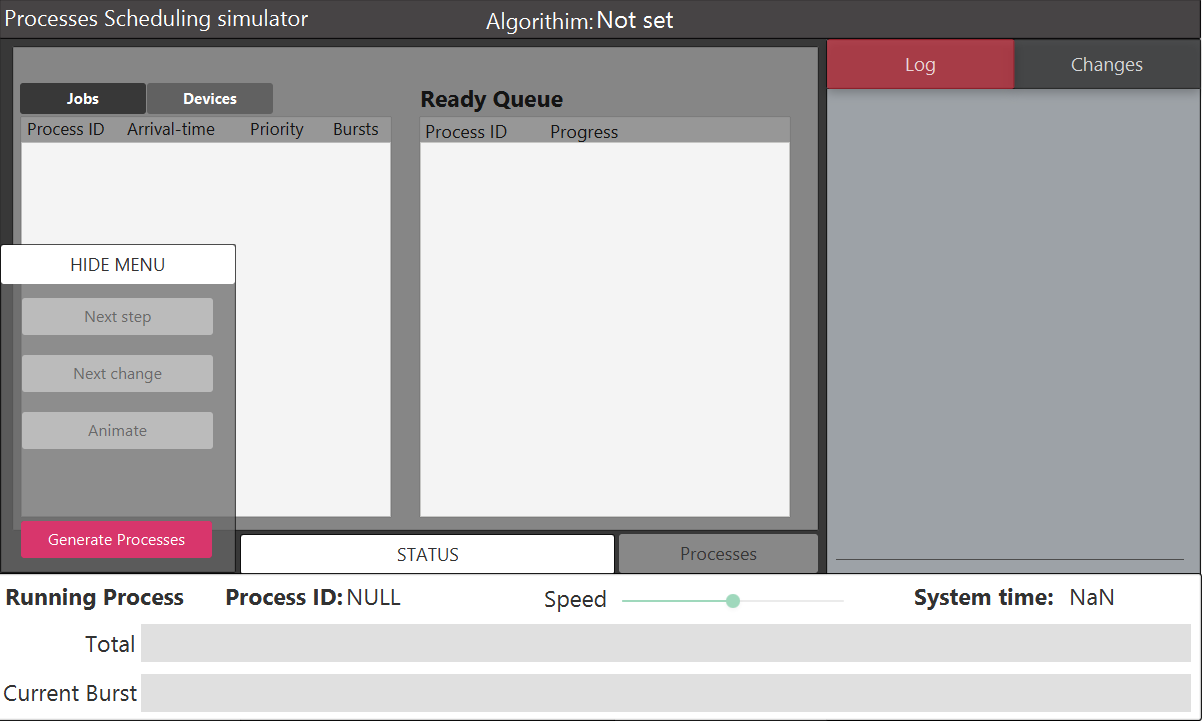The width and height of the screenshot is (1202, 721).
Task: Open the Devices tab
Action: (210, 99)
